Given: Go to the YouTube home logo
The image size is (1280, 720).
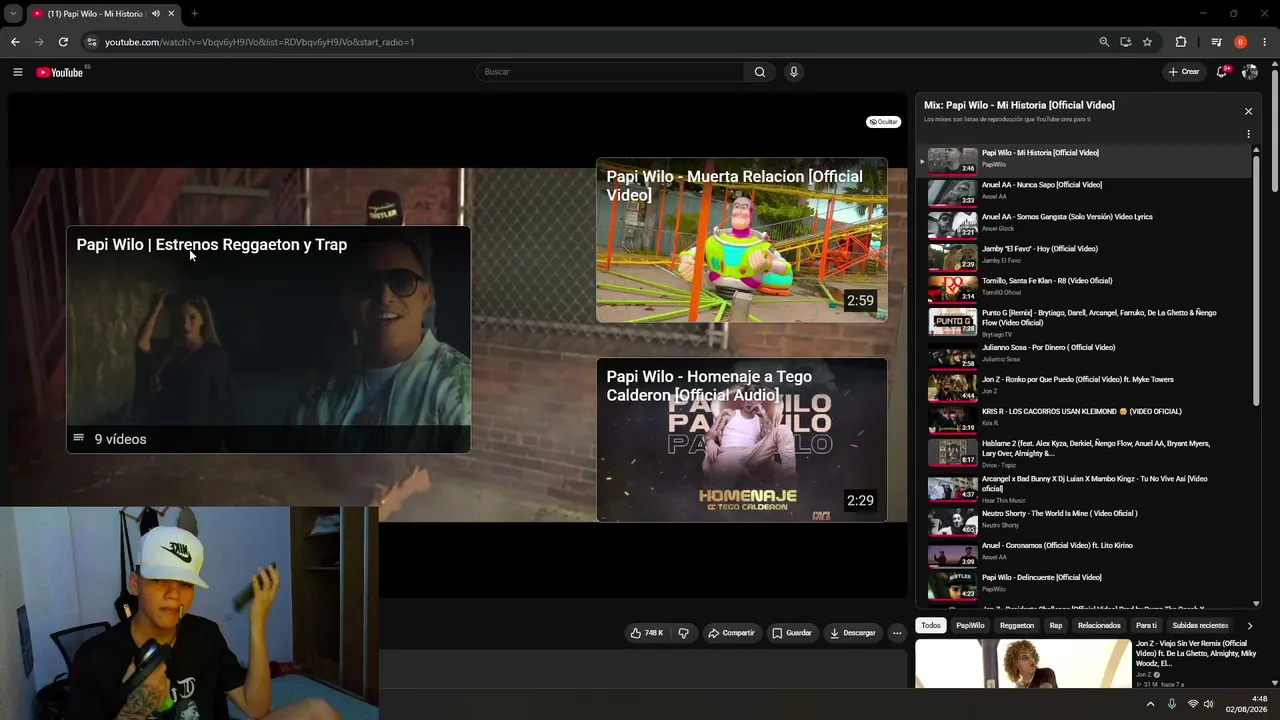Looking at the screenshot, I should pos(61,72).
